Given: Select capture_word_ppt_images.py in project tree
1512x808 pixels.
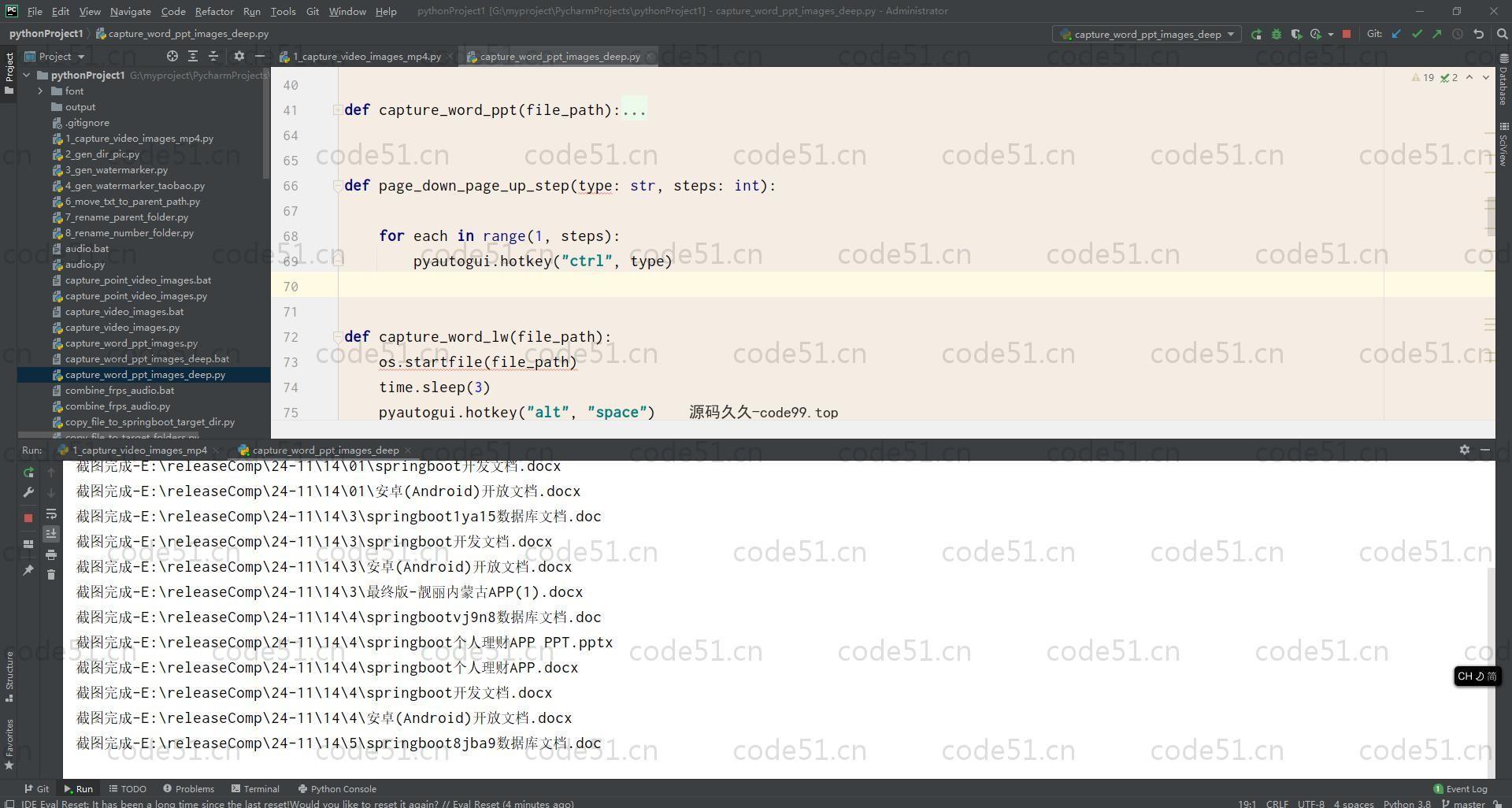Looking at the screenshot, I should click(131, 343).
